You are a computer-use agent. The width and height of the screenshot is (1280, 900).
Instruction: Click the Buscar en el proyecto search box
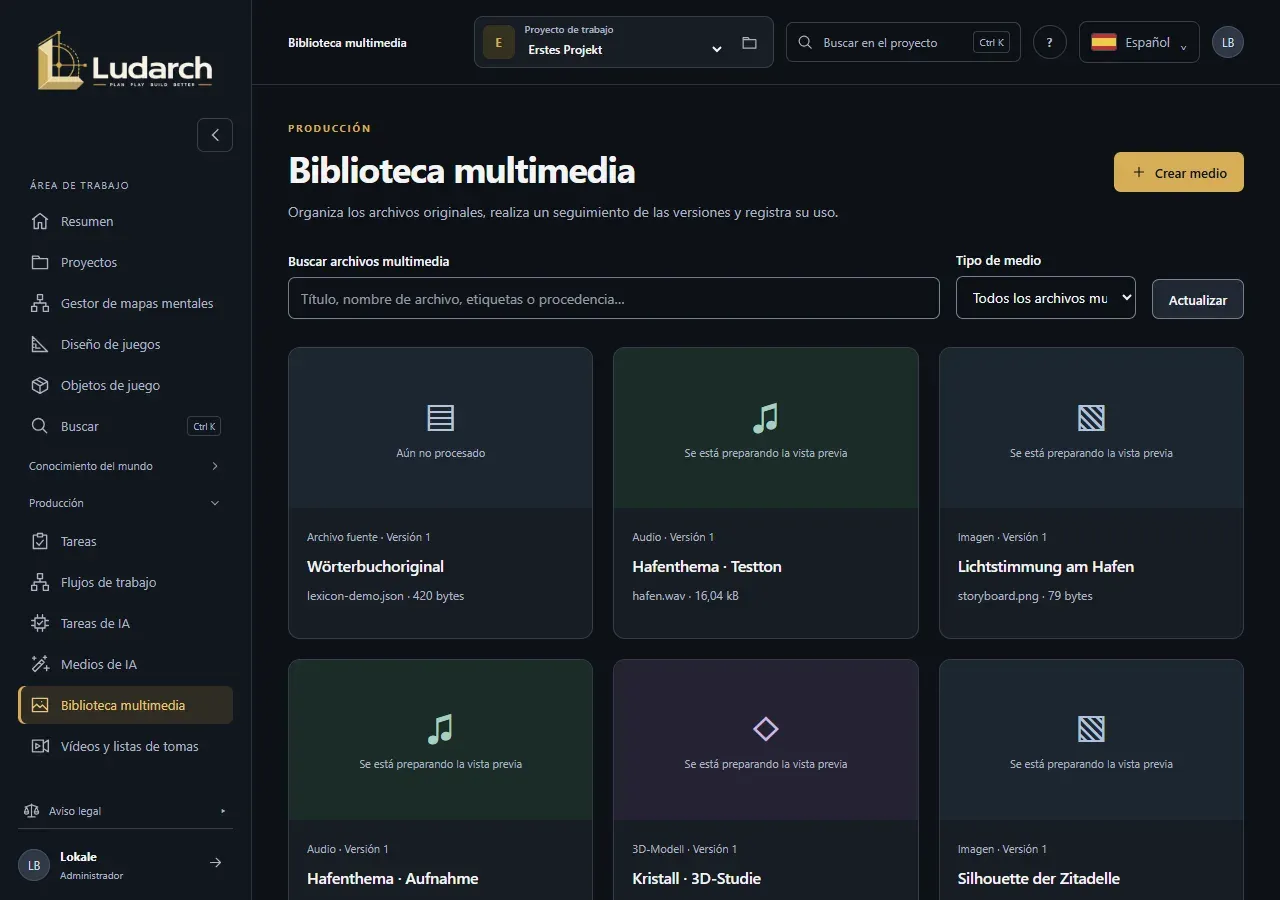tap(903, 42)
